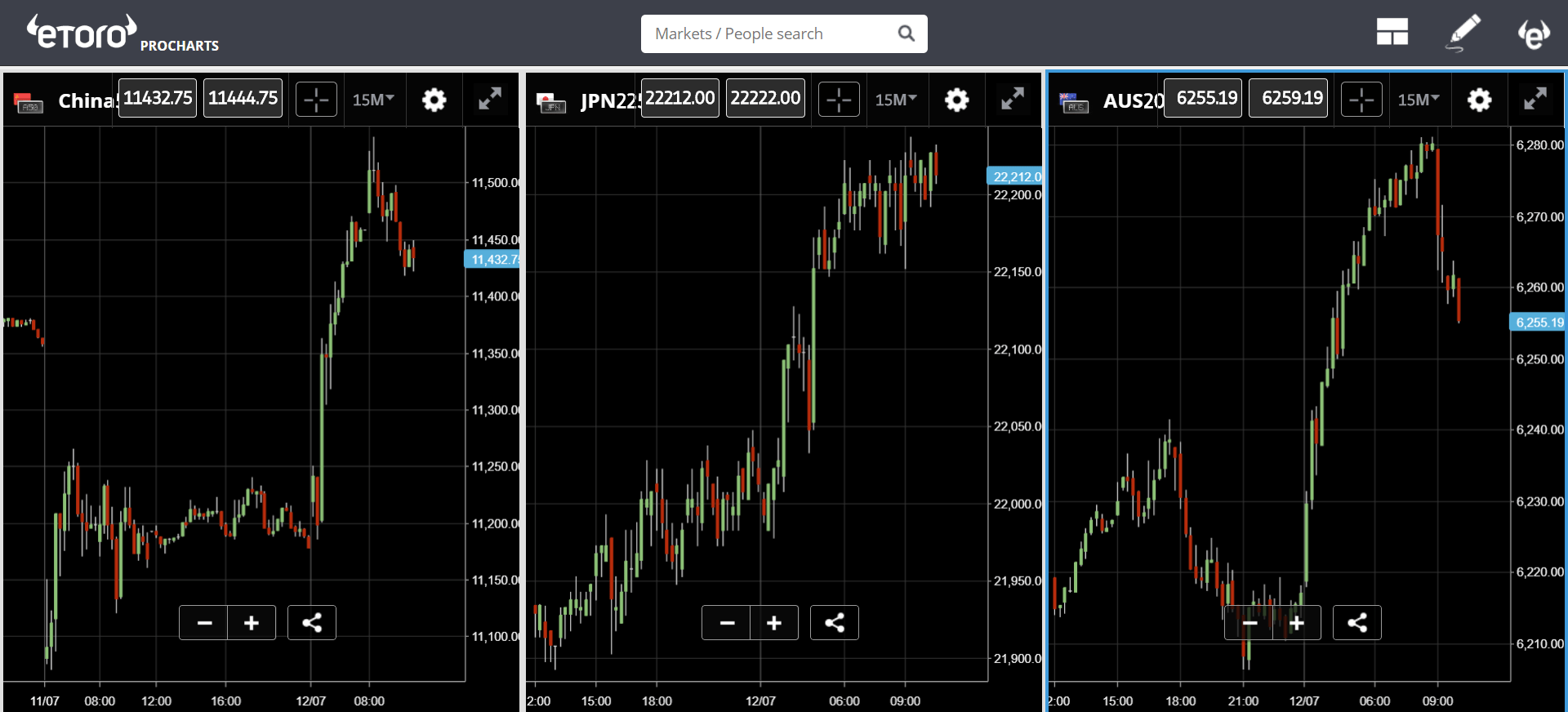Viewport: 1568px width, 712px height.
Task: Click the eToro account logo icon
Action: click(1533, 34)
